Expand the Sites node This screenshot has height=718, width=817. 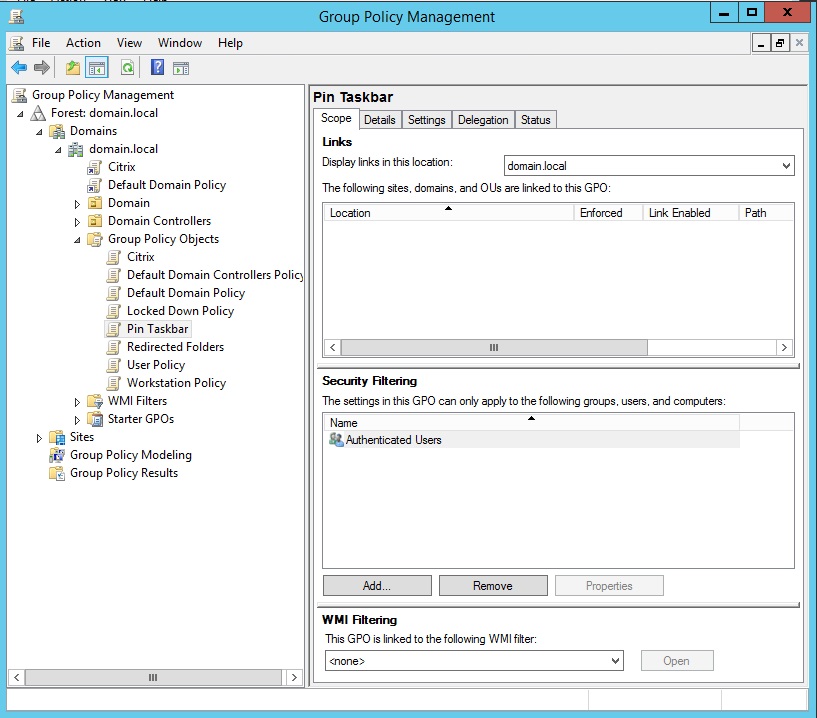[40, 438]
